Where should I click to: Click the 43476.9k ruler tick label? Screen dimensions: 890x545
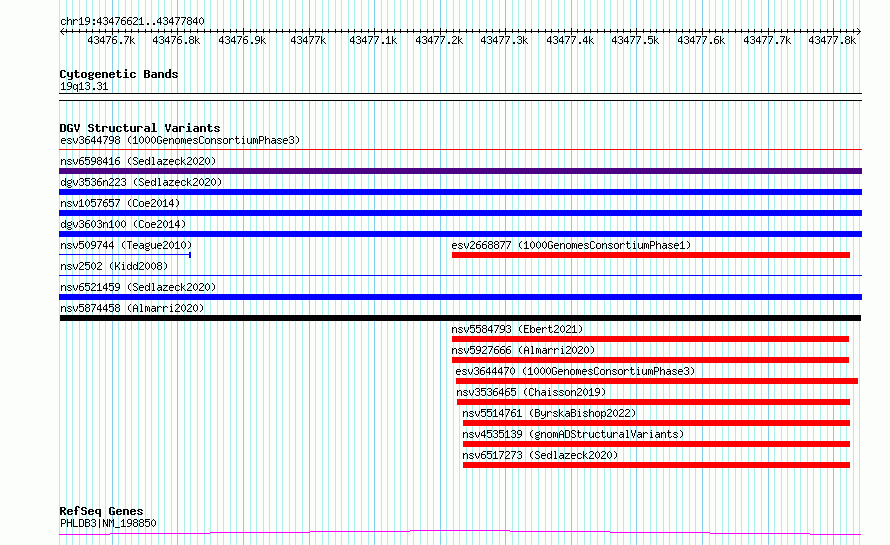pyautogui.click(x=242, y=40)
